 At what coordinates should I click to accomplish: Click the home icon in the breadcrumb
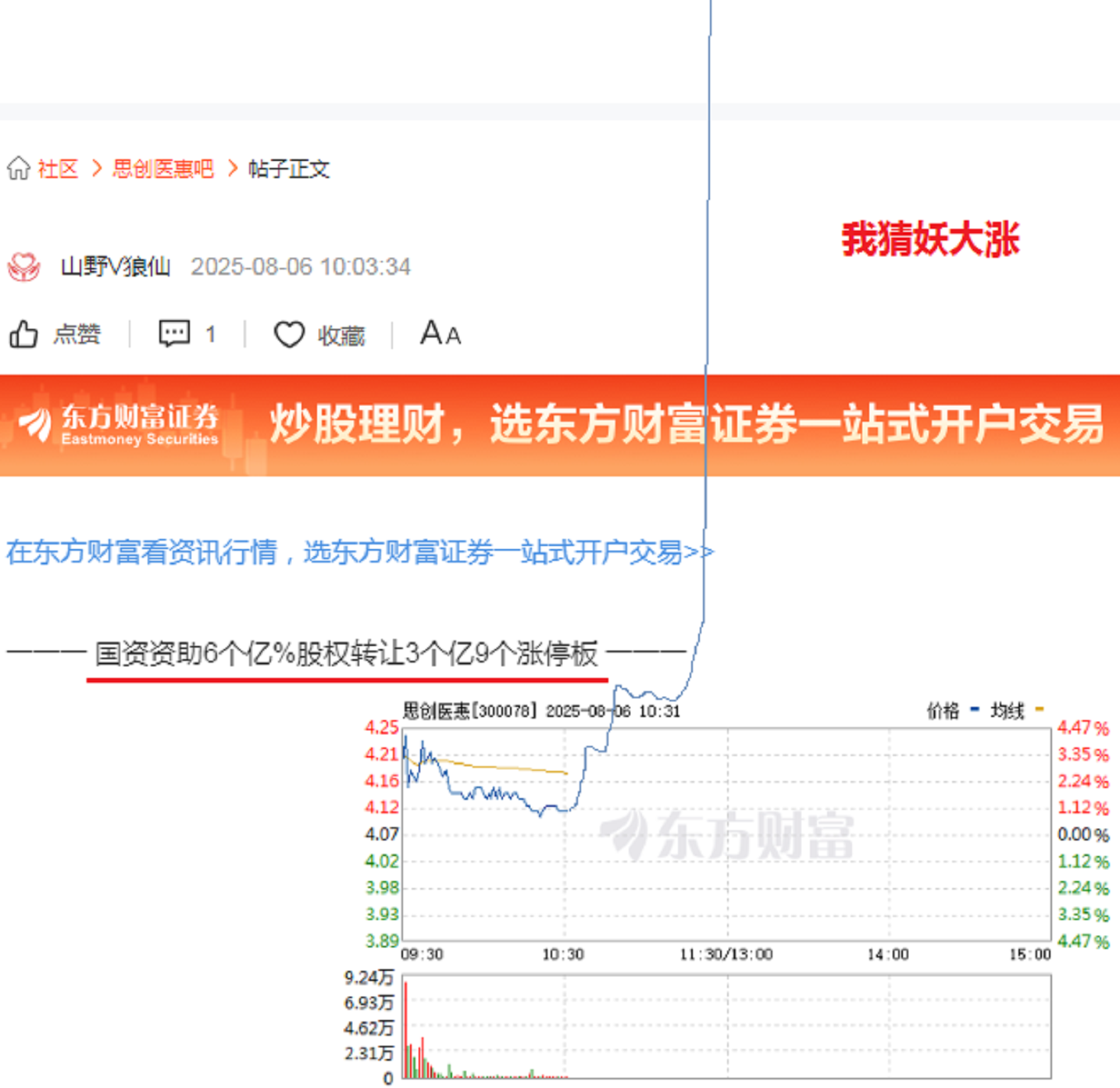click(x=19, y=168)
